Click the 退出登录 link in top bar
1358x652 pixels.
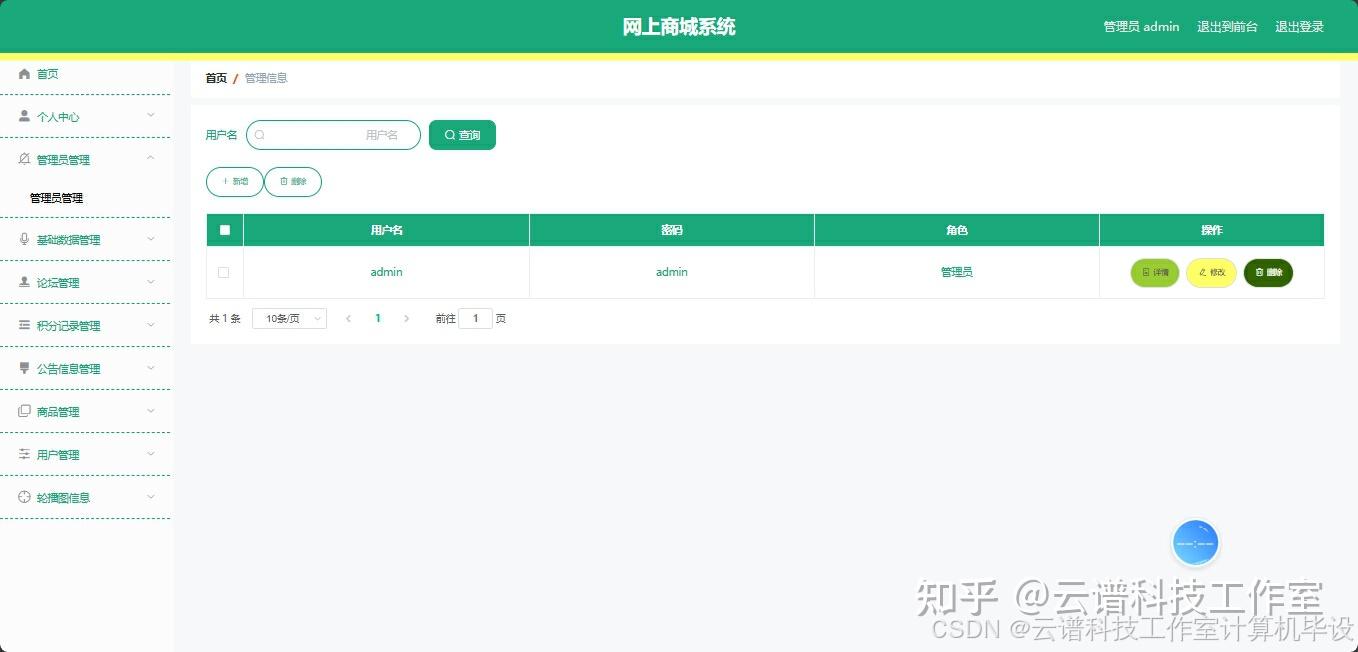click(1299, 27)
